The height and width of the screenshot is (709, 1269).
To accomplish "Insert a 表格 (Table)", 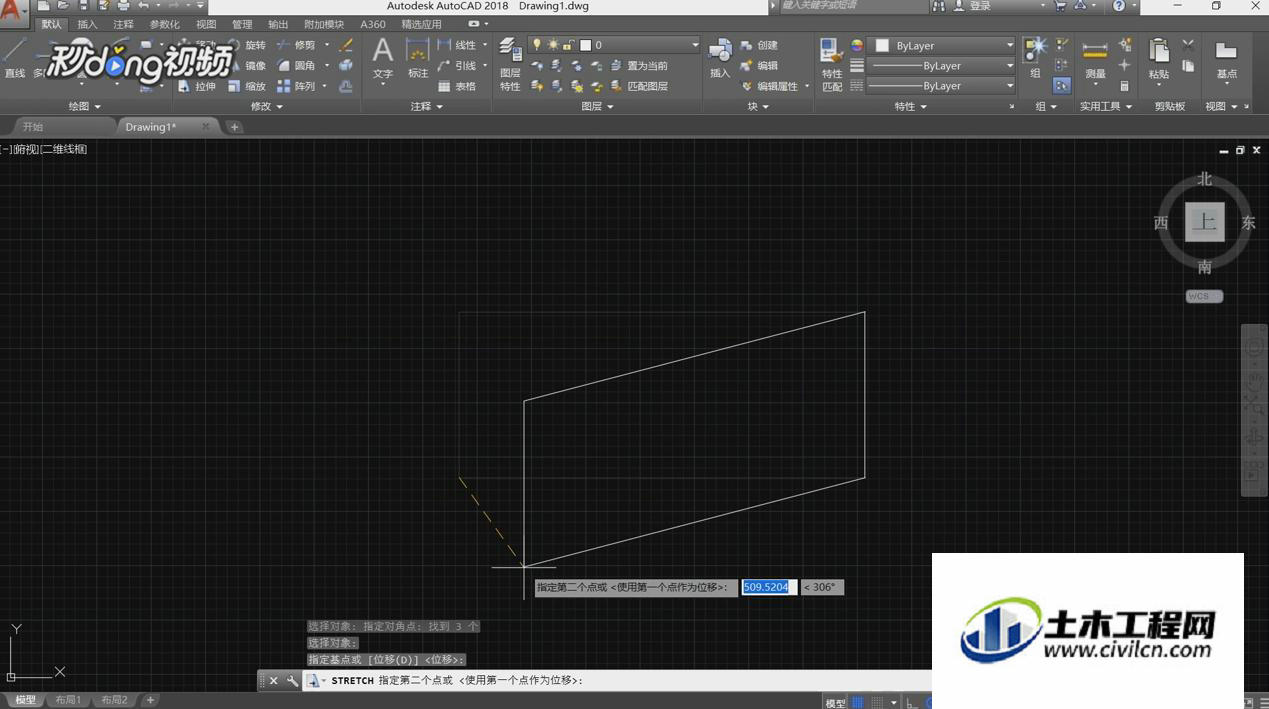I will tap(457, 87).
